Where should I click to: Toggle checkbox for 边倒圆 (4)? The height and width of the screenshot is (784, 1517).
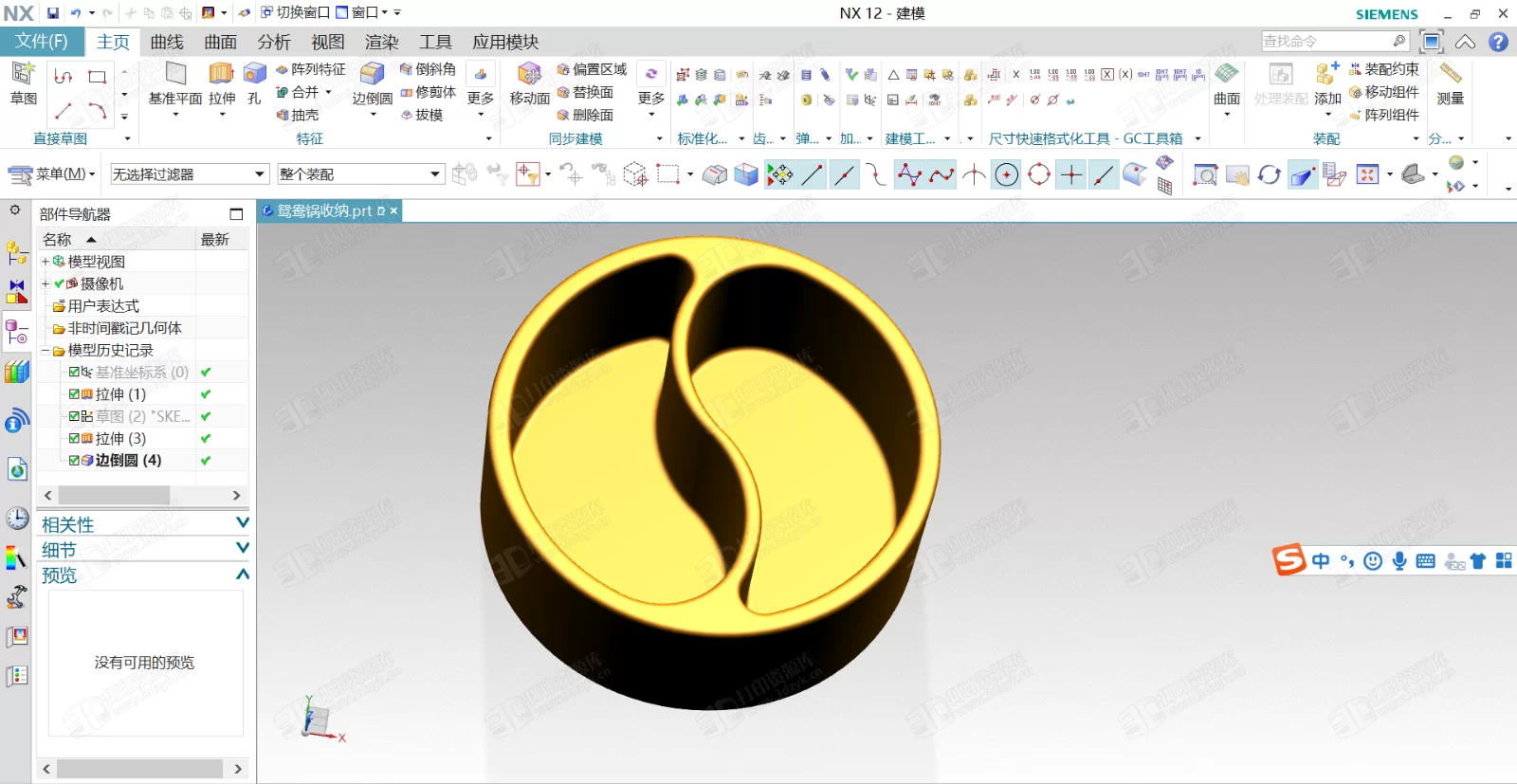[75, 461]
